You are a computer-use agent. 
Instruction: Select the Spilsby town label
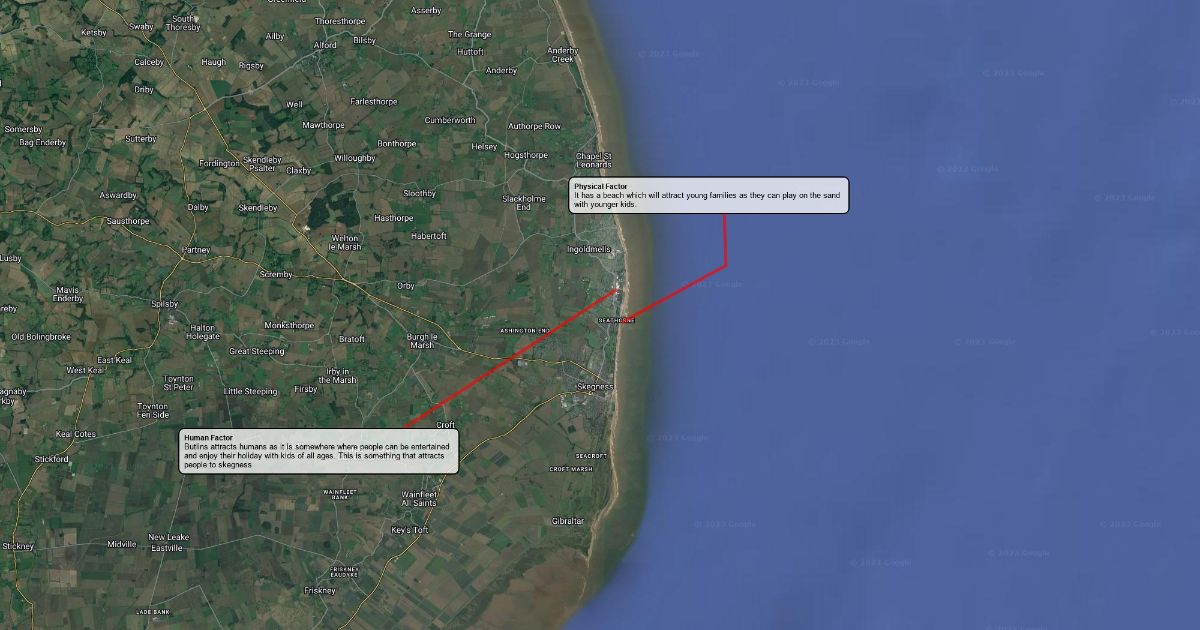[x=164, y=304]
